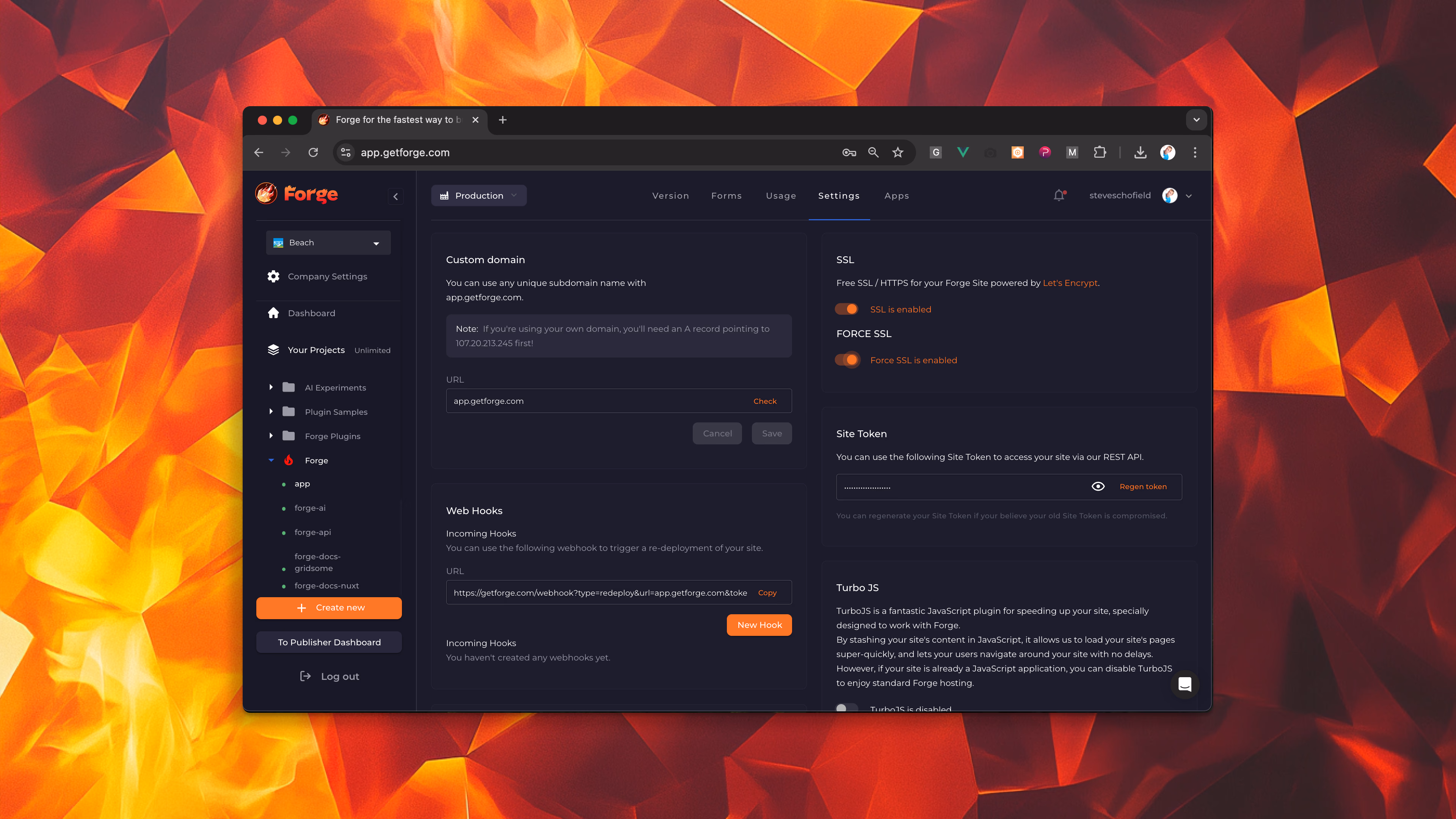1456x819 pixels.
Task: Open the chat support bubble
Action: [1185, 684]
